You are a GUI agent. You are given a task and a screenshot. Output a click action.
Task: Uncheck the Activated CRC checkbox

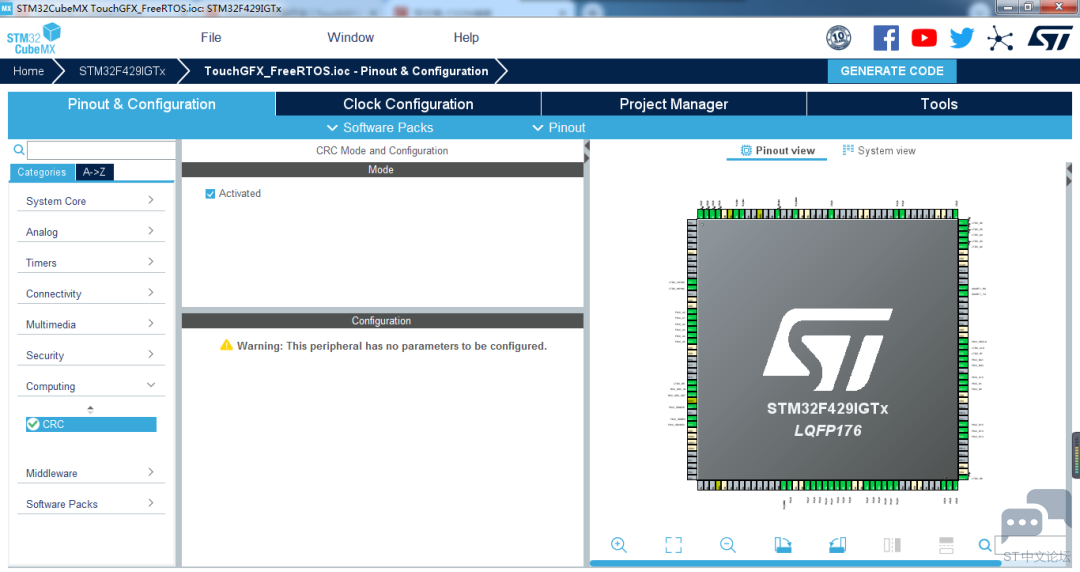[210, 194]
